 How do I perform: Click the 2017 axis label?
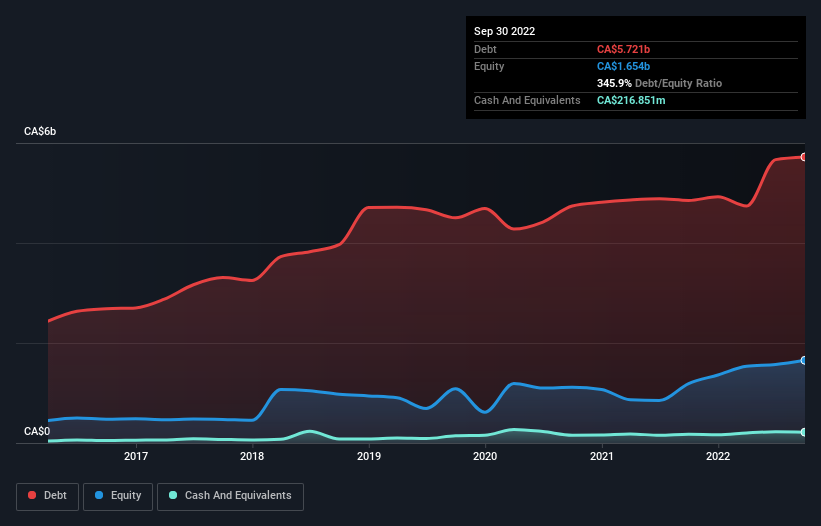pyautogui.click(x=136, y=456)
